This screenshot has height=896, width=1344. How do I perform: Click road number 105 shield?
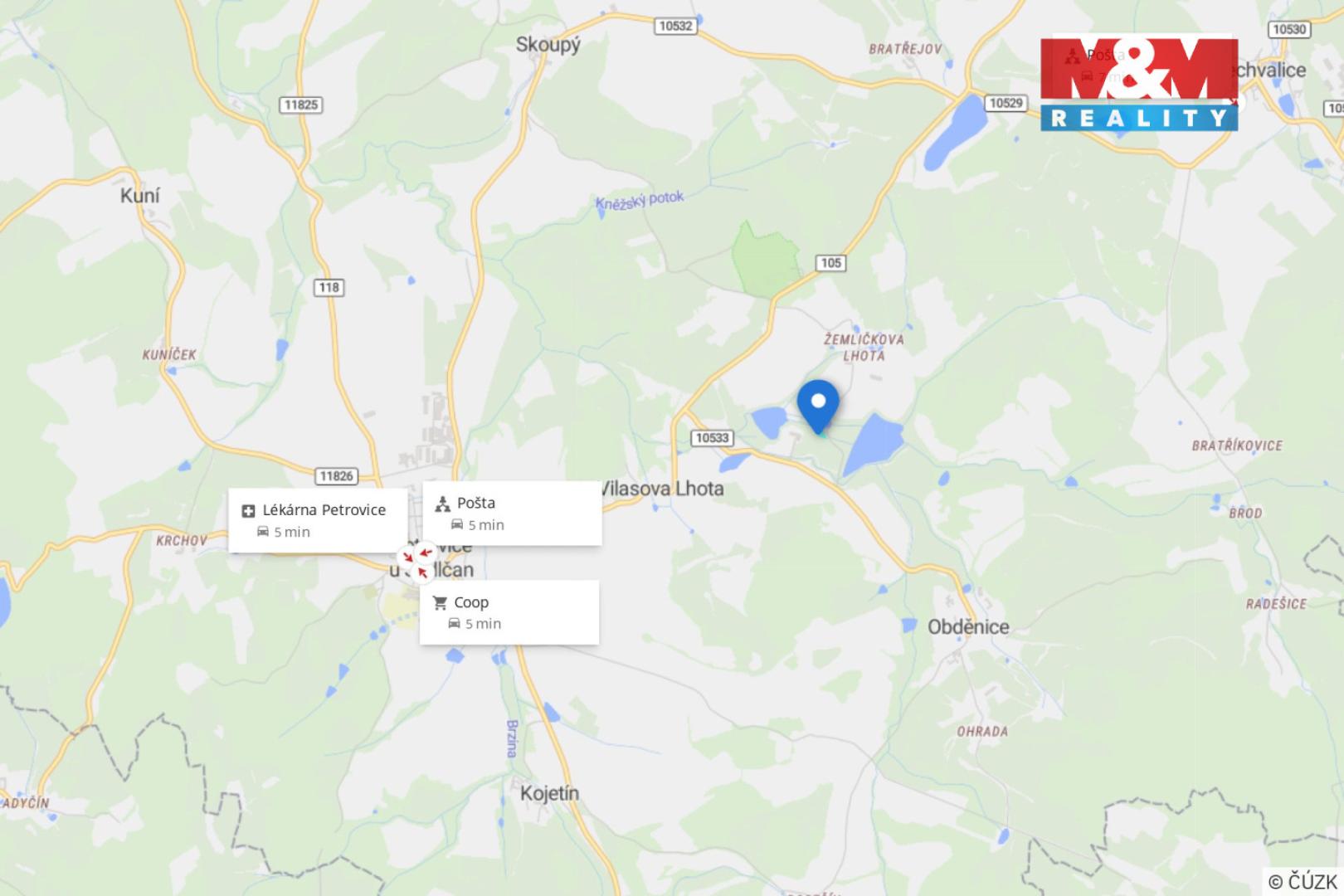point(830,263)
